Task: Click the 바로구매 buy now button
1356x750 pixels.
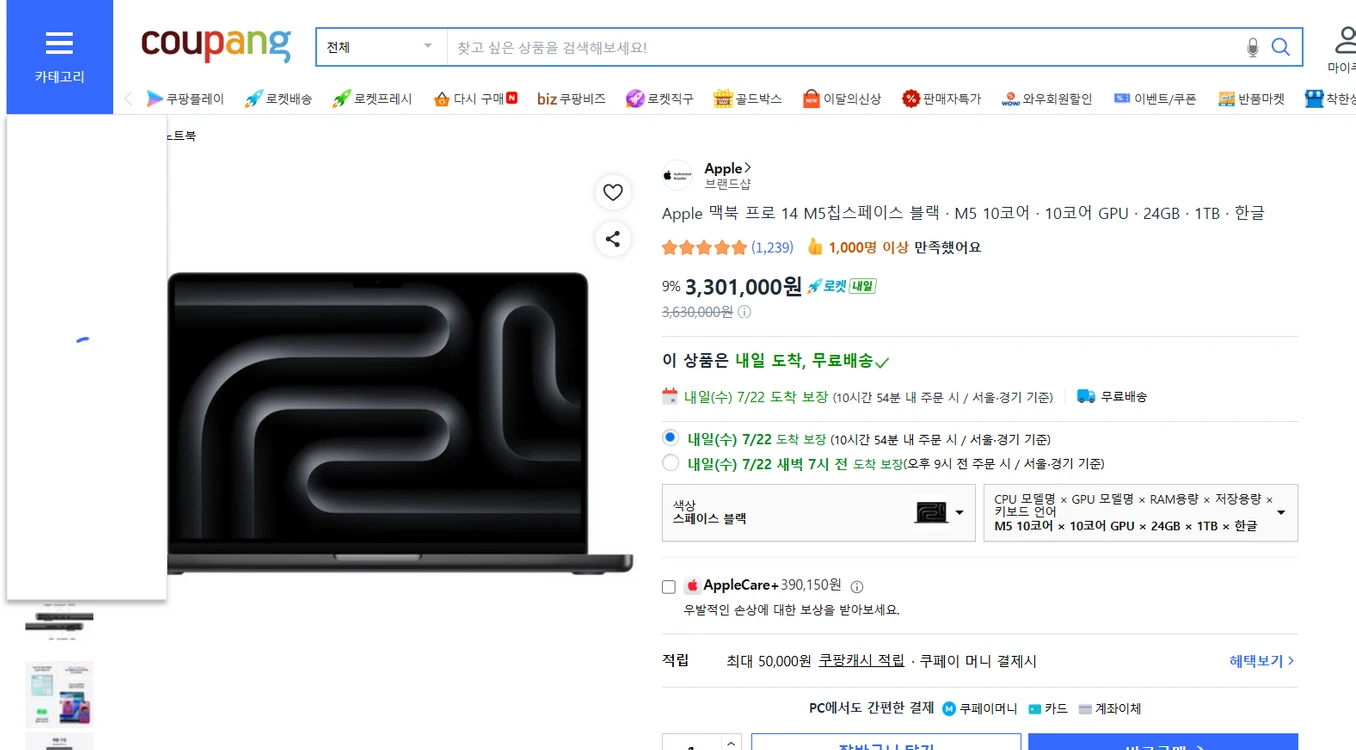Action: pos(1163,742)
